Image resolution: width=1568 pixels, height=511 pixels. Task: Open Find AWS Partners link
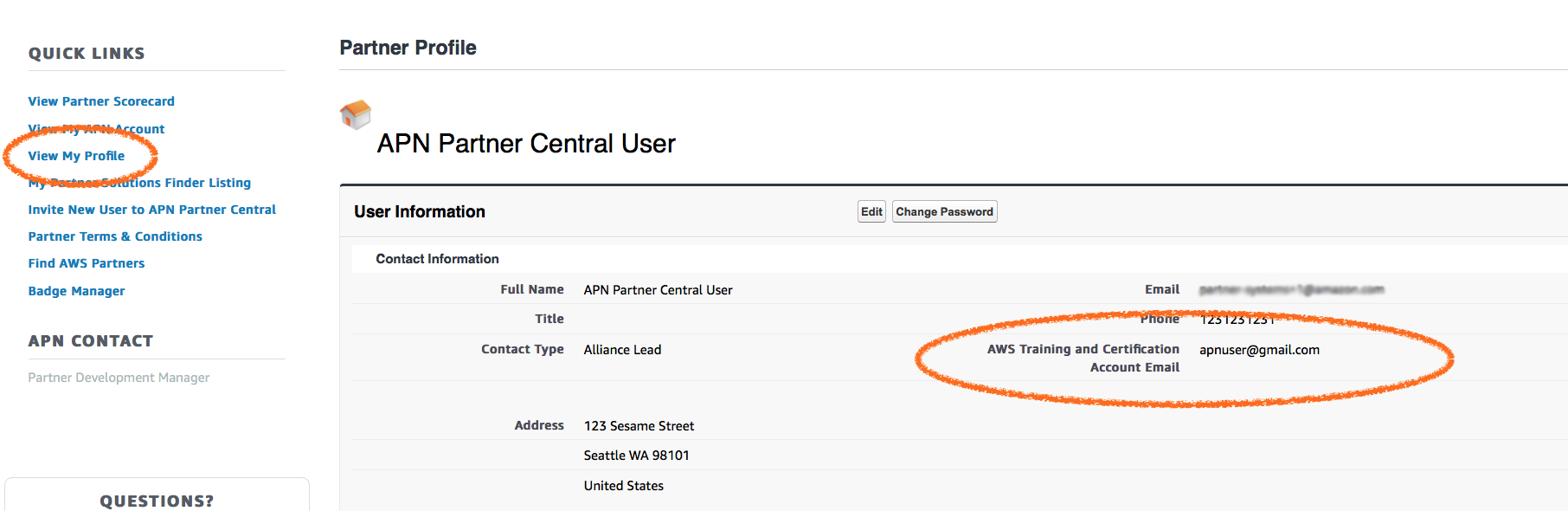[87, 263]
